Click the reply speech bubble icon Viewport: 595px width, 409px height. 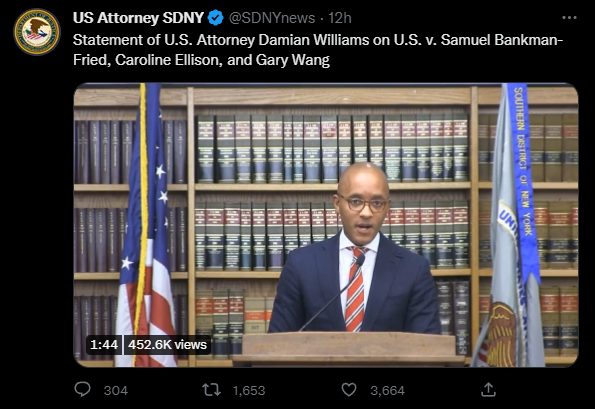click(82, 390)
